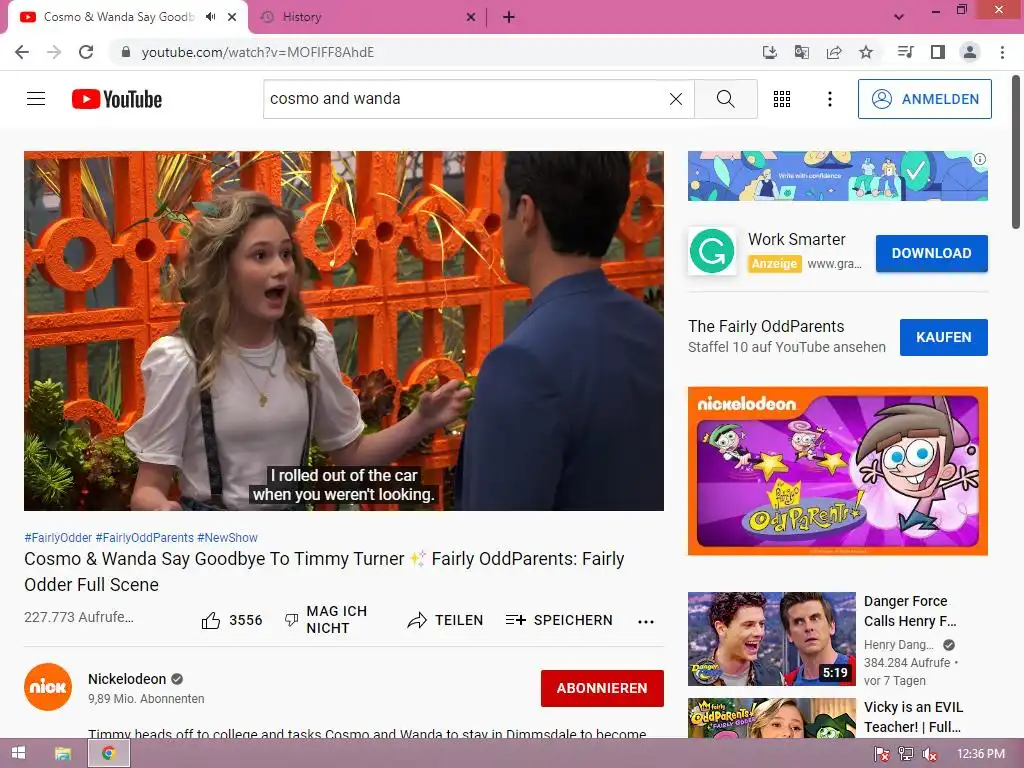The height and width of the screenshot is (768, 1024).
Task: Open a new tab with plus button
Action: [x=509, y=17]
